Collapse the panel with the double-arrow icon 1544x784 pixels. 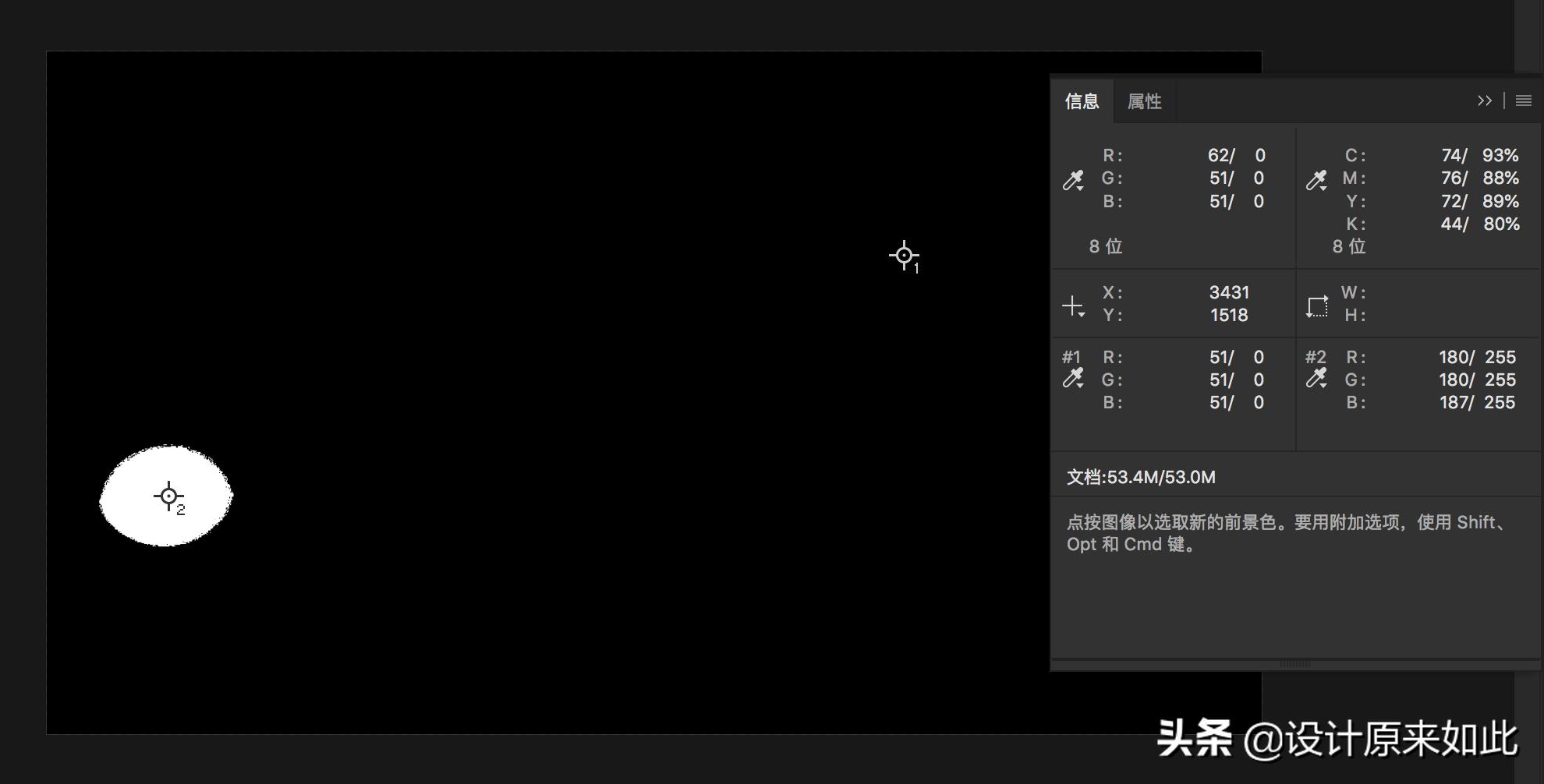[x=1485, y=101]
